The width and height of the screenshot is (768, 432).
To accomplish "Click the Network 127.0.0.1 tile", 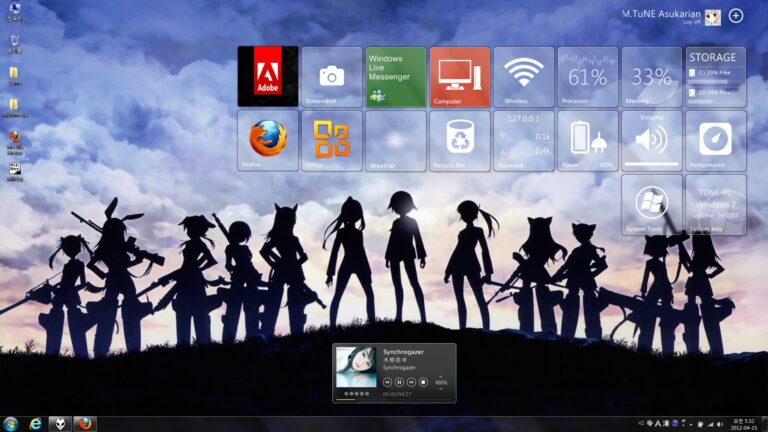I will 524,141.
